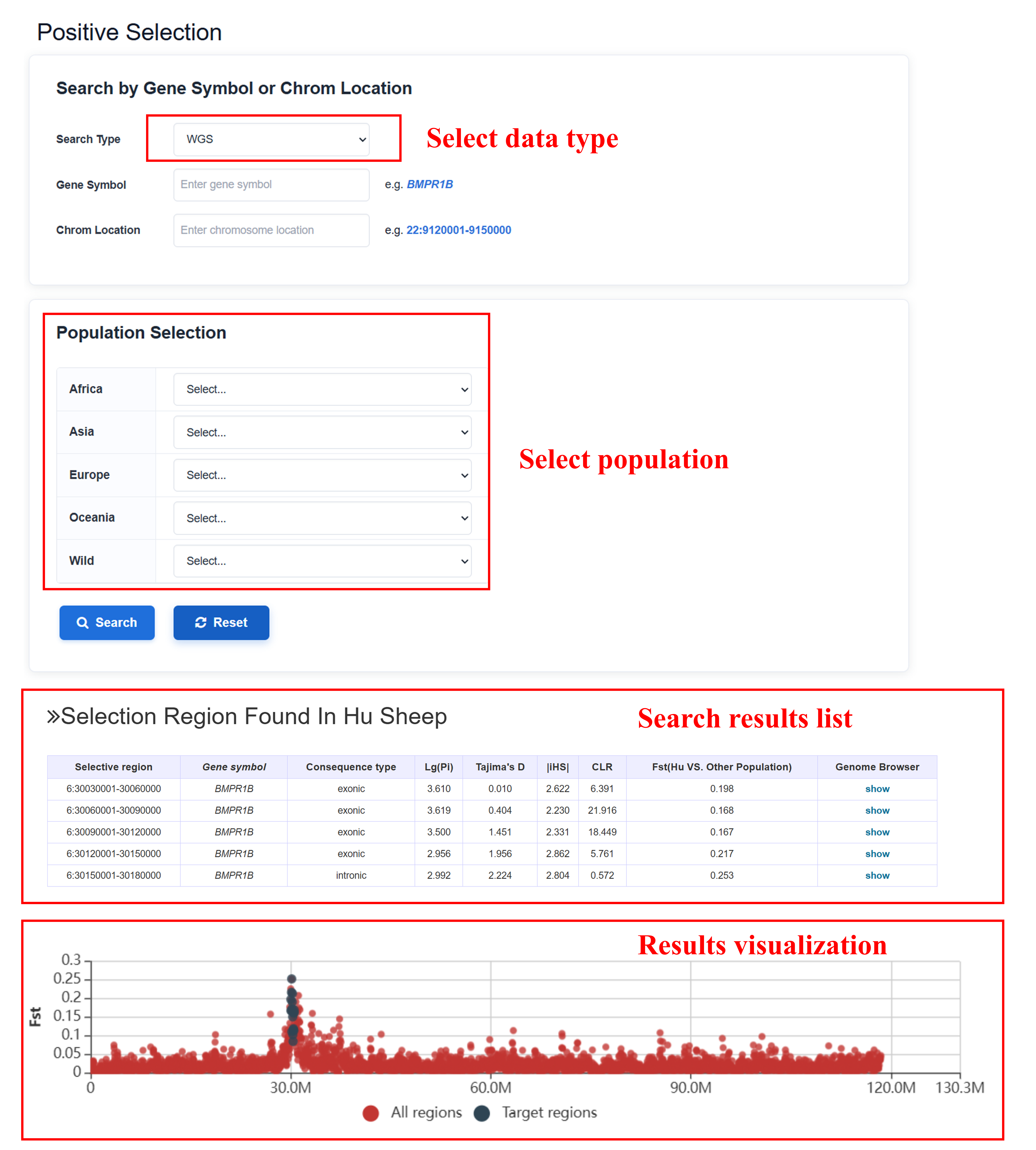
Task: Select the 6:30150001-30180000 region cell
Action: point(114,875)
